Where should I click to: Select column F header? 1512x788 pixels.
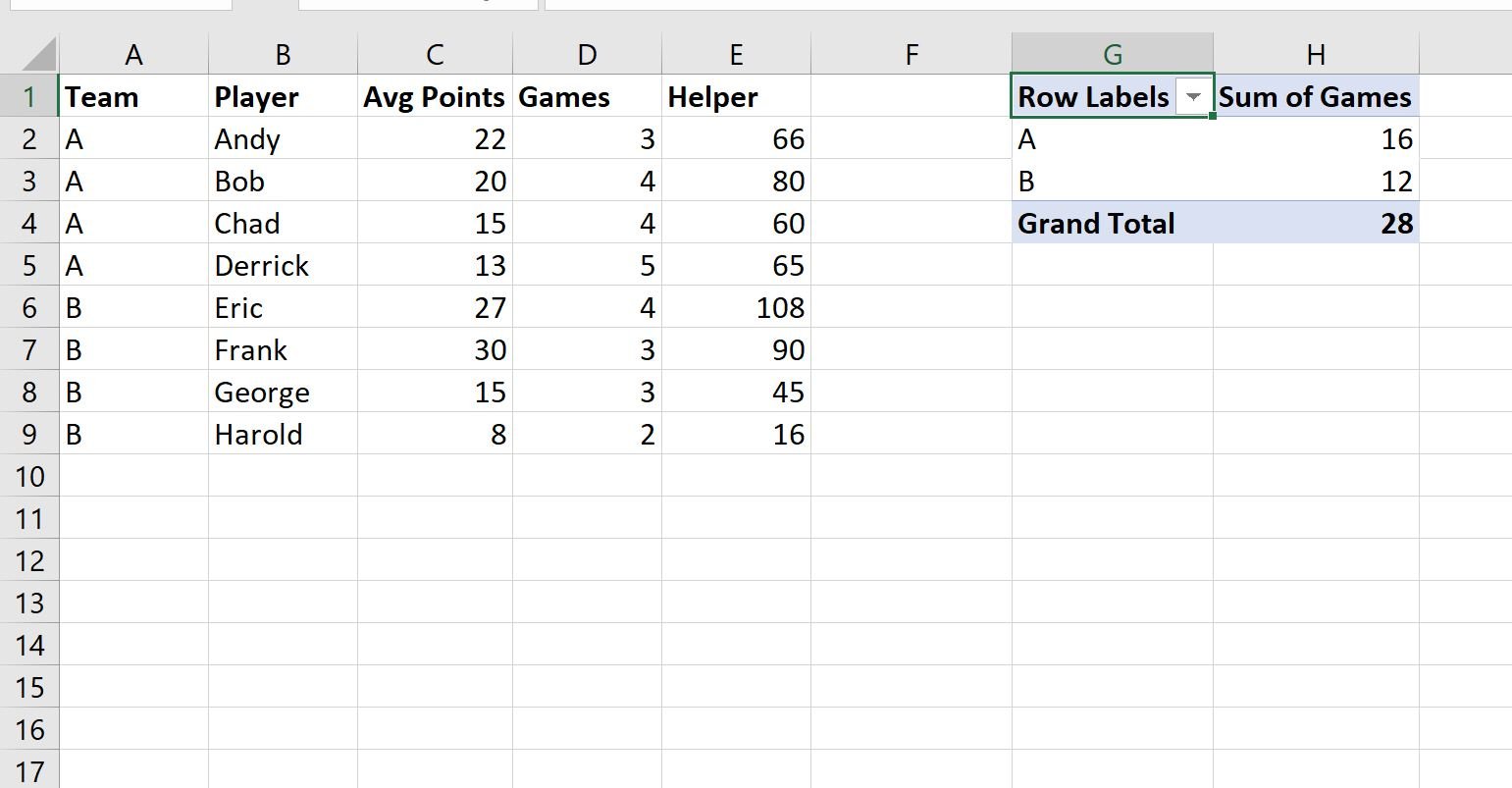click(912, 55)
